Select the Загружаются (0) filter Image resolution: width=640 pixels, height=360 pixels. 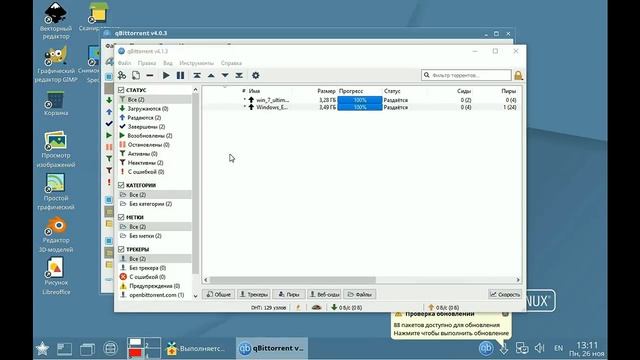click(x=154, y=109)
